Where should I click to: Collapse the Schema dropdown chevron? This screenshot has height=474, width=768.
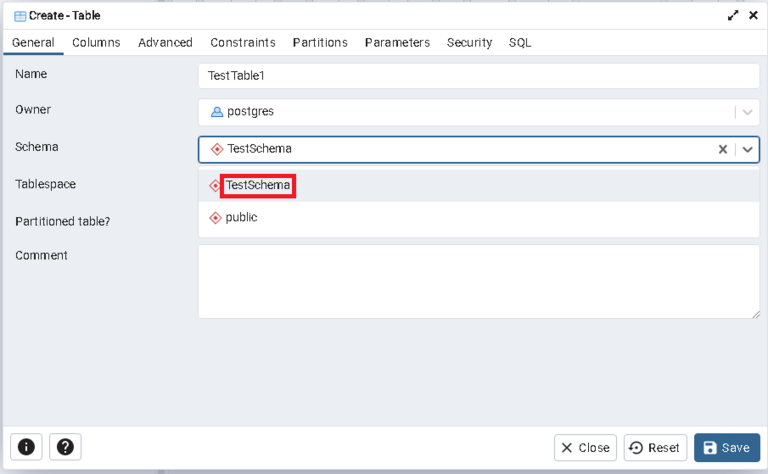(x=747, y=149)
